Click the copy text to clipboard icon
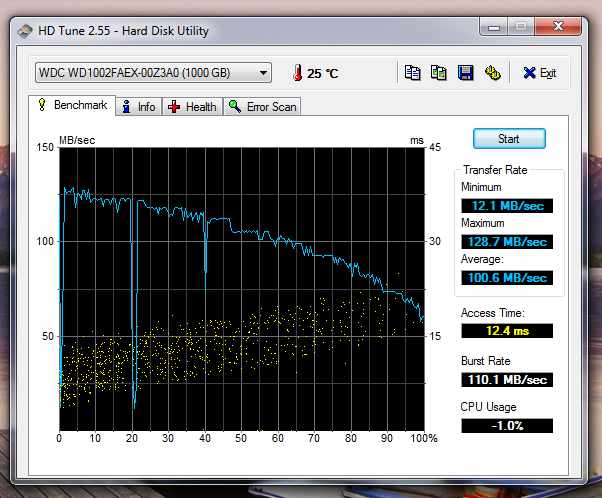 [413, 73]
